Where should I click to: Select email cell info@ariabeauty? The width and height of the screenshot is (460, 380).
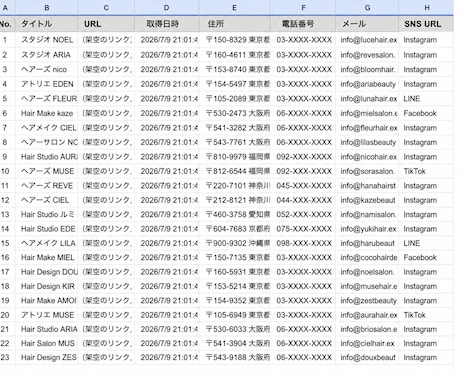(x=367, y=84)
